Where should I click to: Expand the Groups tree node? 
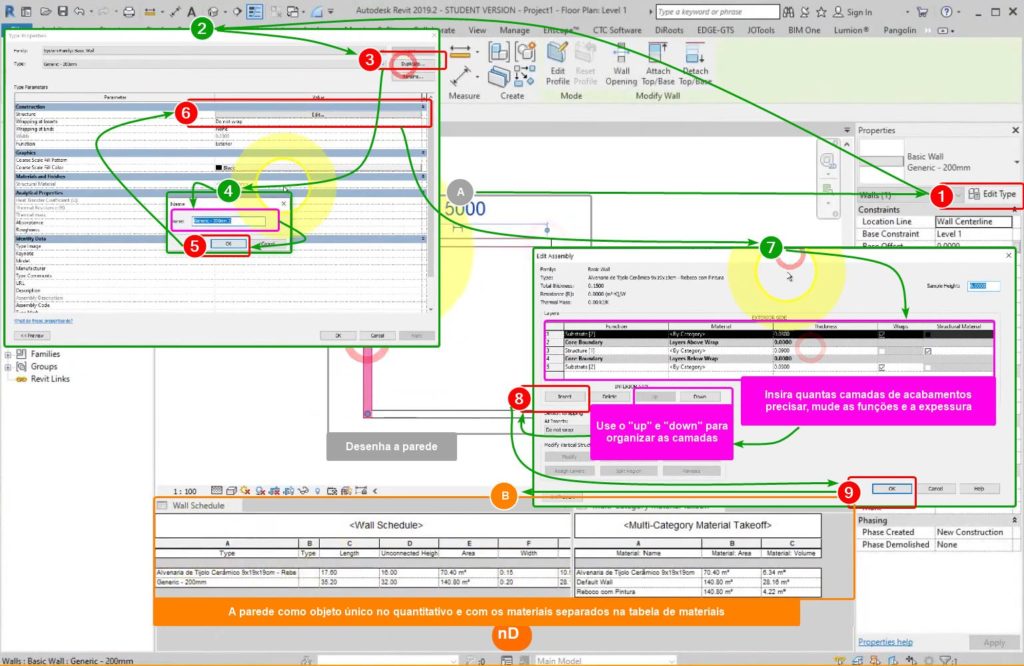point(10,367)
